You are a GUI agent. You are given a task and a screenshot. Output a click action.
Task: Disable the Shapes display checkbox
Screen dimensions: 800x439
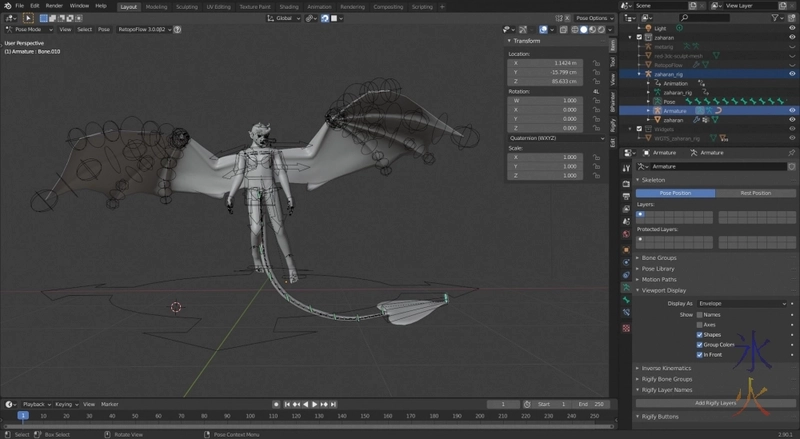[x=699, y=334]
